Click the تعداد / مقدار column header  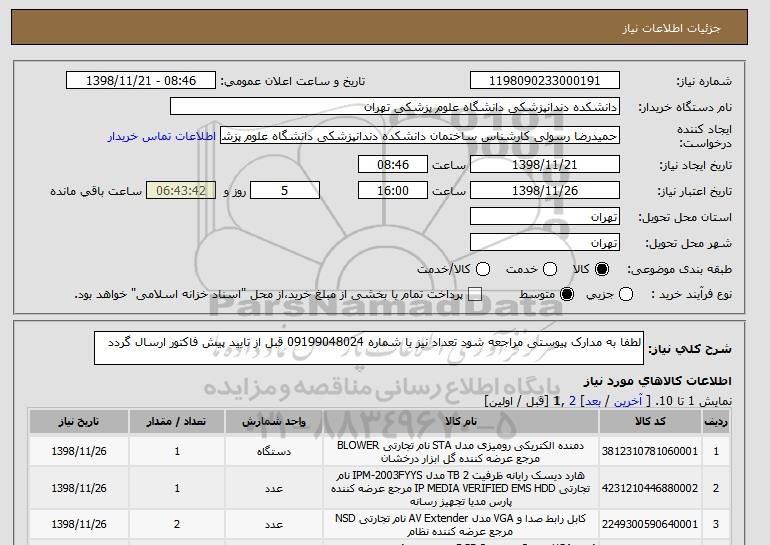[177, 422]
